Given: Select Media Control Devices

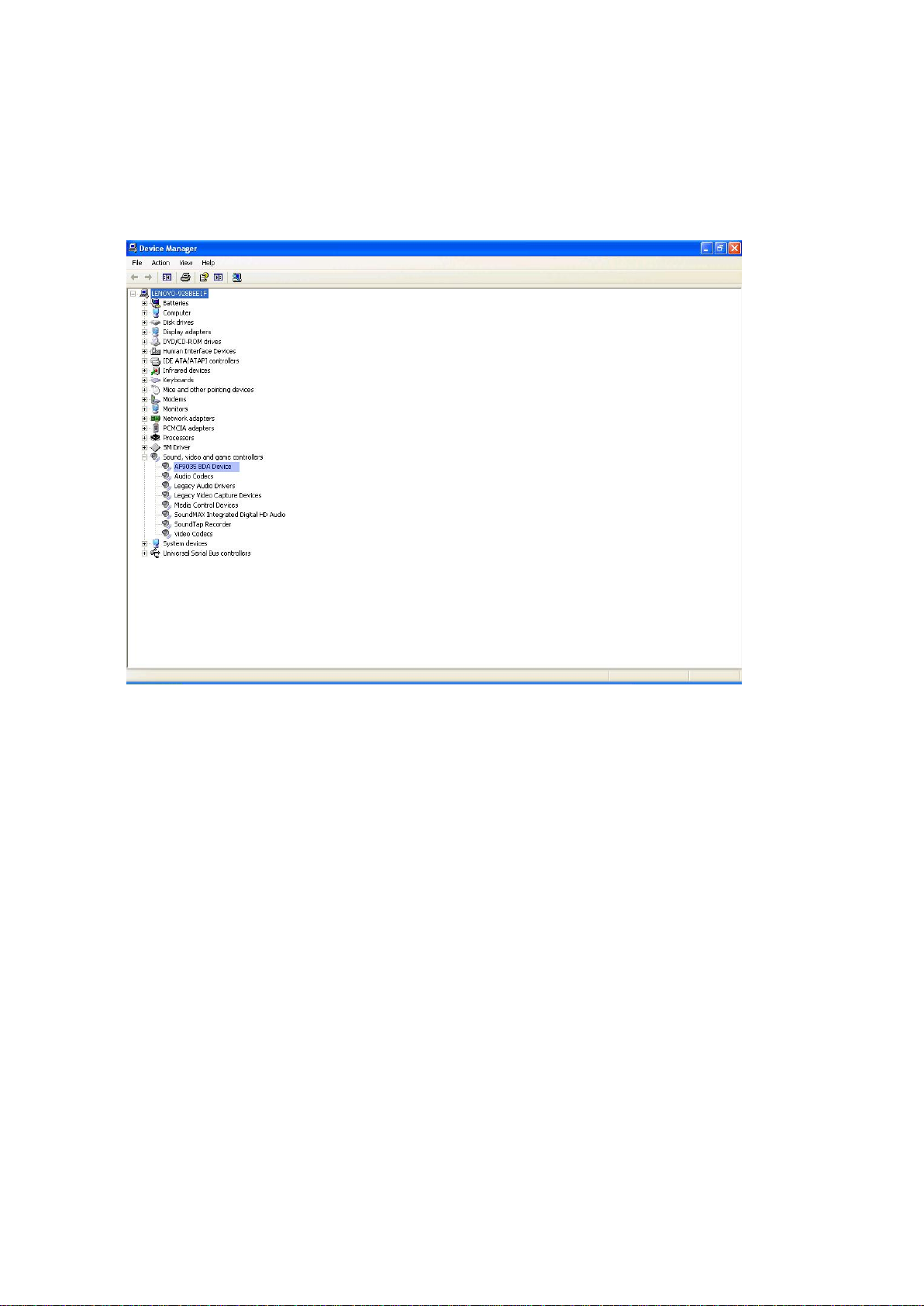Looking at the screenshot, I should (x=206, y=505).
